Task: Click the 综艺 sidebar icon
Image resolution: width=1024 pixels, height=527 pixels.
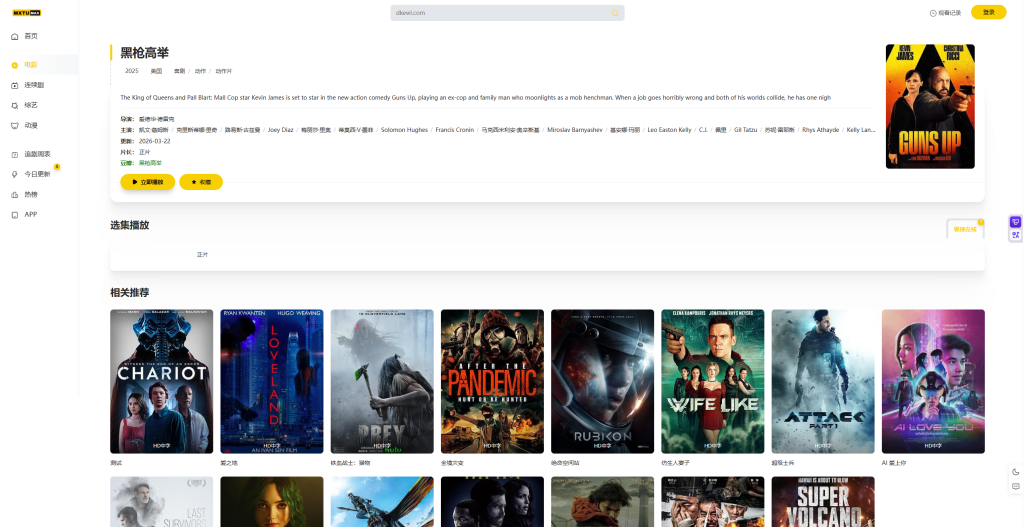Action: (x=15, y=105)
